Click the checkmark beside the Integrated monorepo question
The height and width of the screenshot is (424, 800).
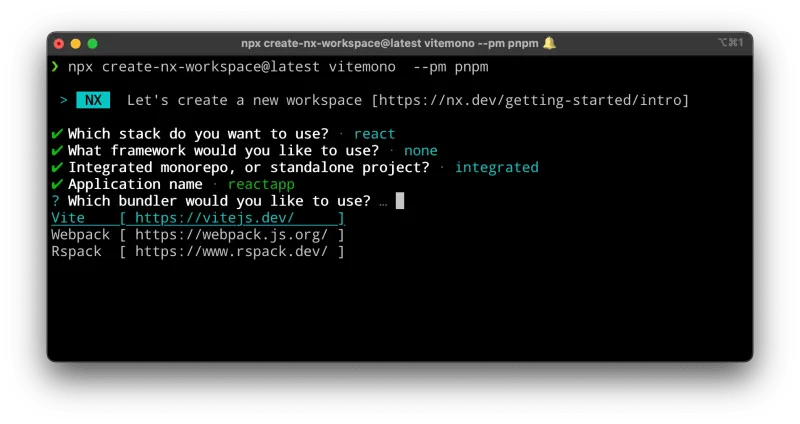[x=57, y=167]
